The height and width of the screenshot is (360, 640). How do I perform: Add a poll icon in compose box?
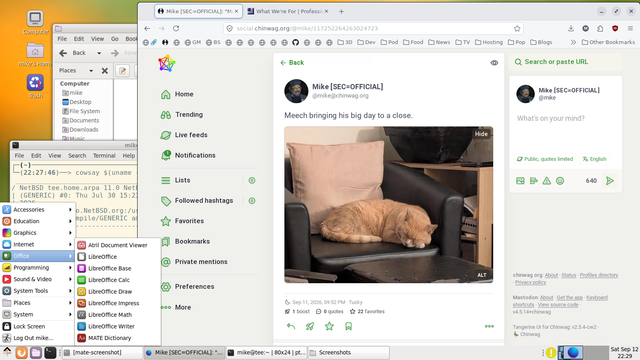coord(533,181)
